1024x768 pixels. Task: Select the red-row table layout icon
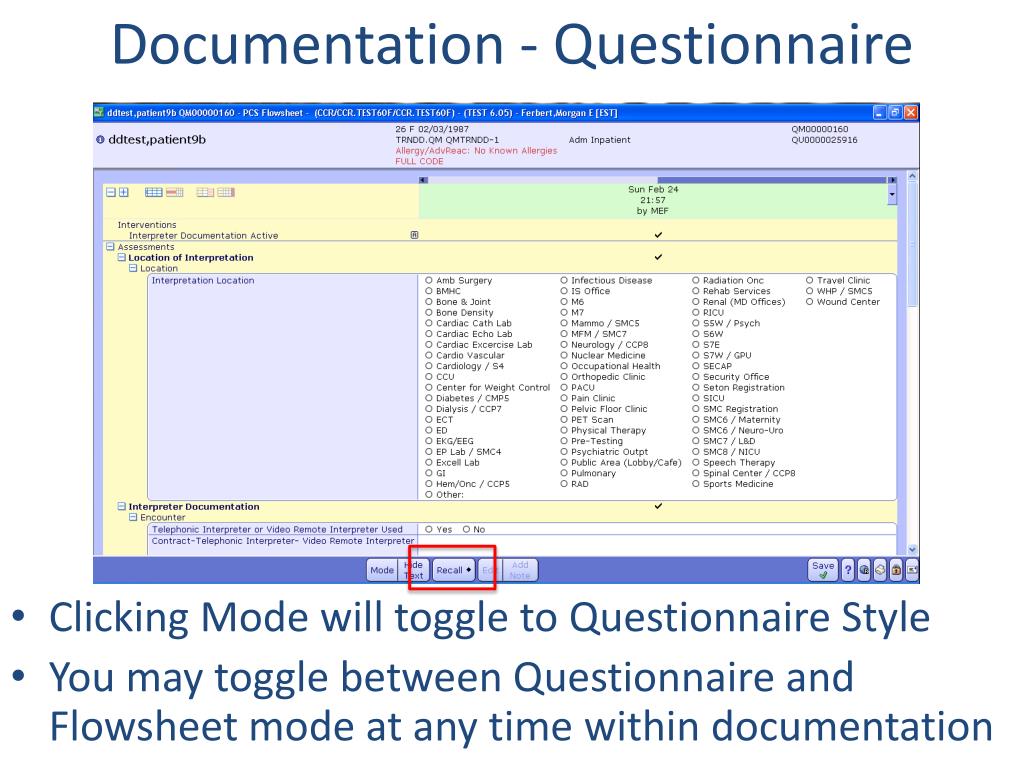pyautogui.click(x=174, y=192)
